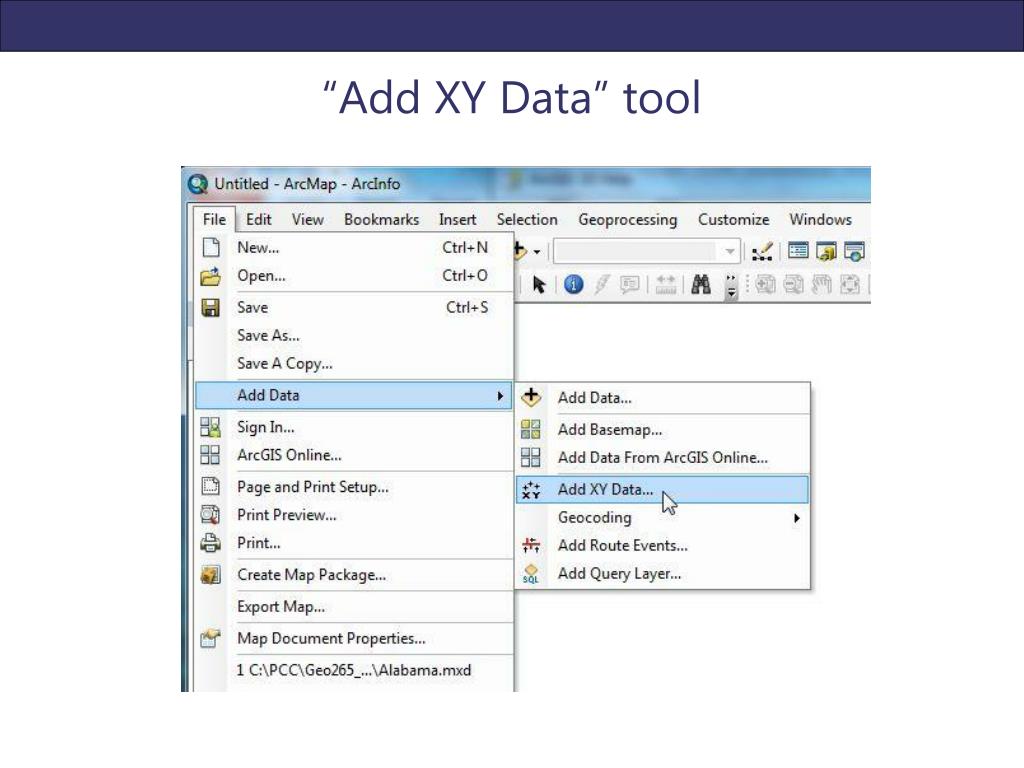Expand the map scale combo box arrow

(x=729, y=251)
